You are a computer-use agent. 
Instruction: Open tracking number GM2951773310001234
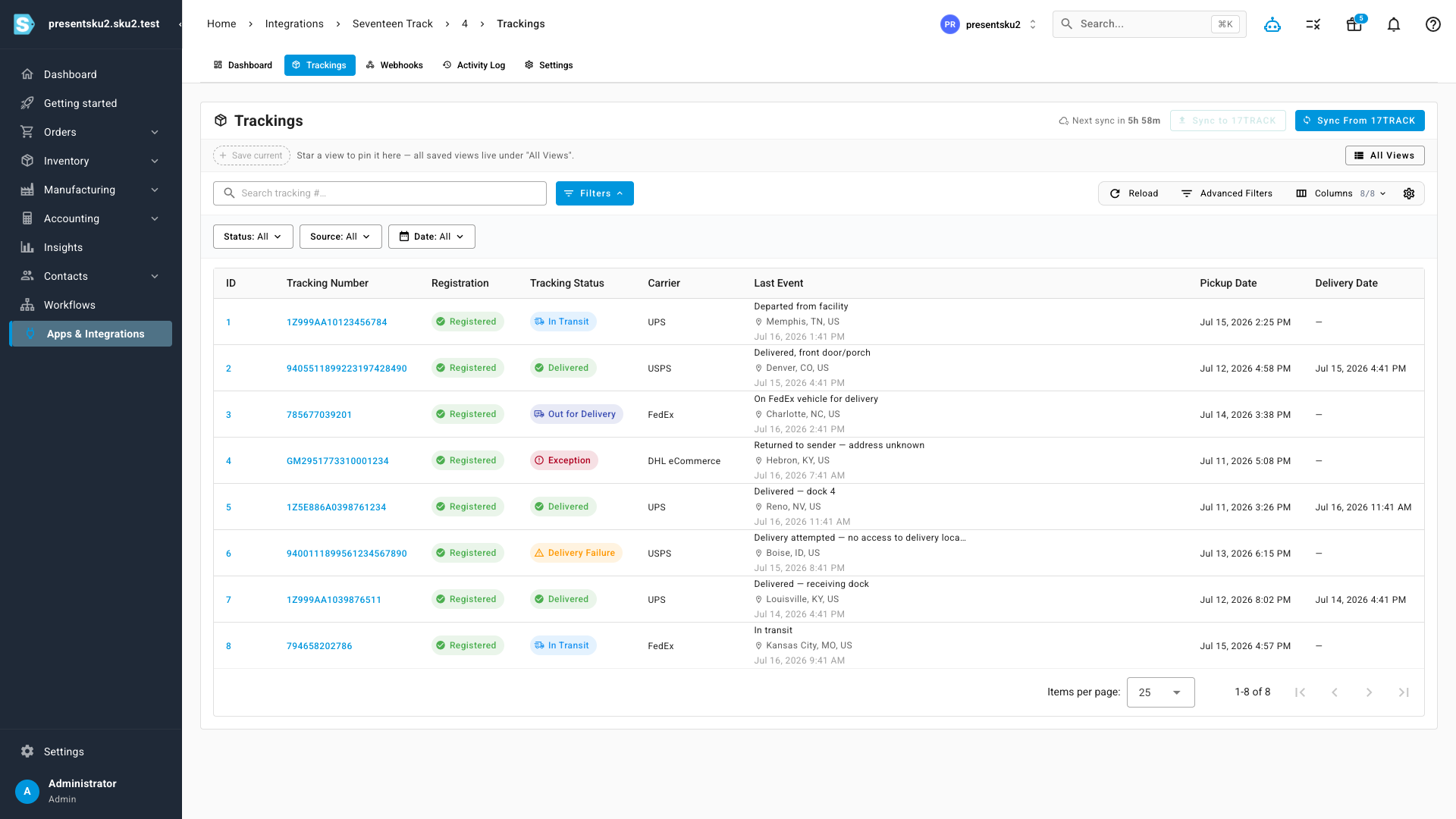tap(337, 461)
